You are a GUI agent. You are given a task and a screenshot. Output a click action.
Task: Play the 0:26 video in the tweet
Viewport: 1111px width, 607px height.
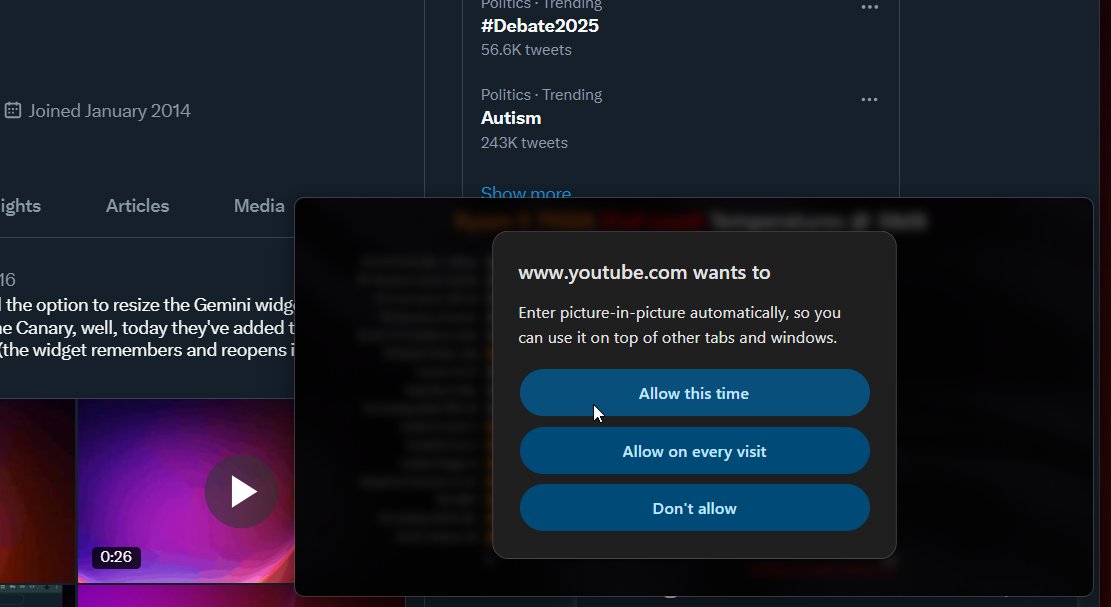[x=242, y=492]
